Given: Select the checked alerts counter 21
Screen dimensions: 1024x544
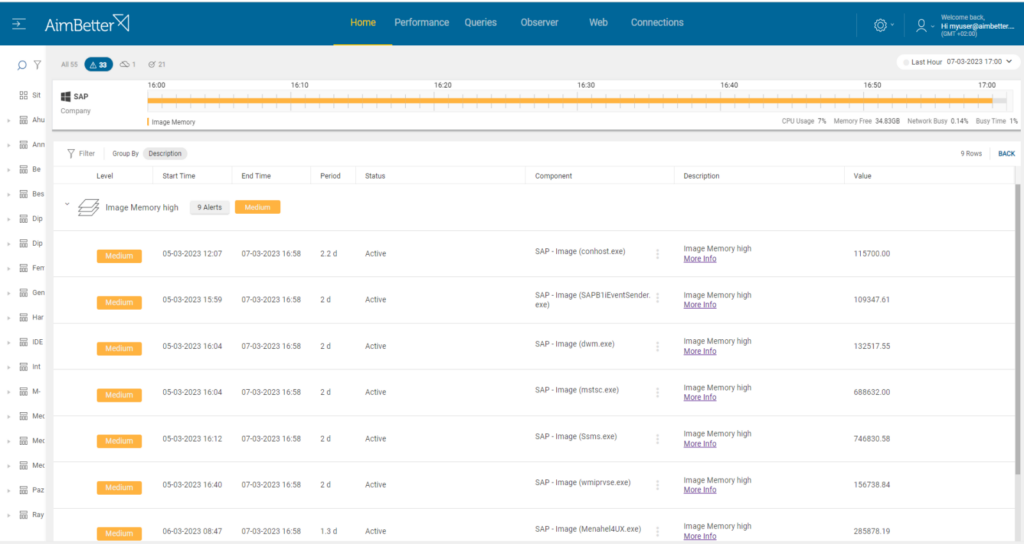Looking at the screenshot, I should coord(157,65).
